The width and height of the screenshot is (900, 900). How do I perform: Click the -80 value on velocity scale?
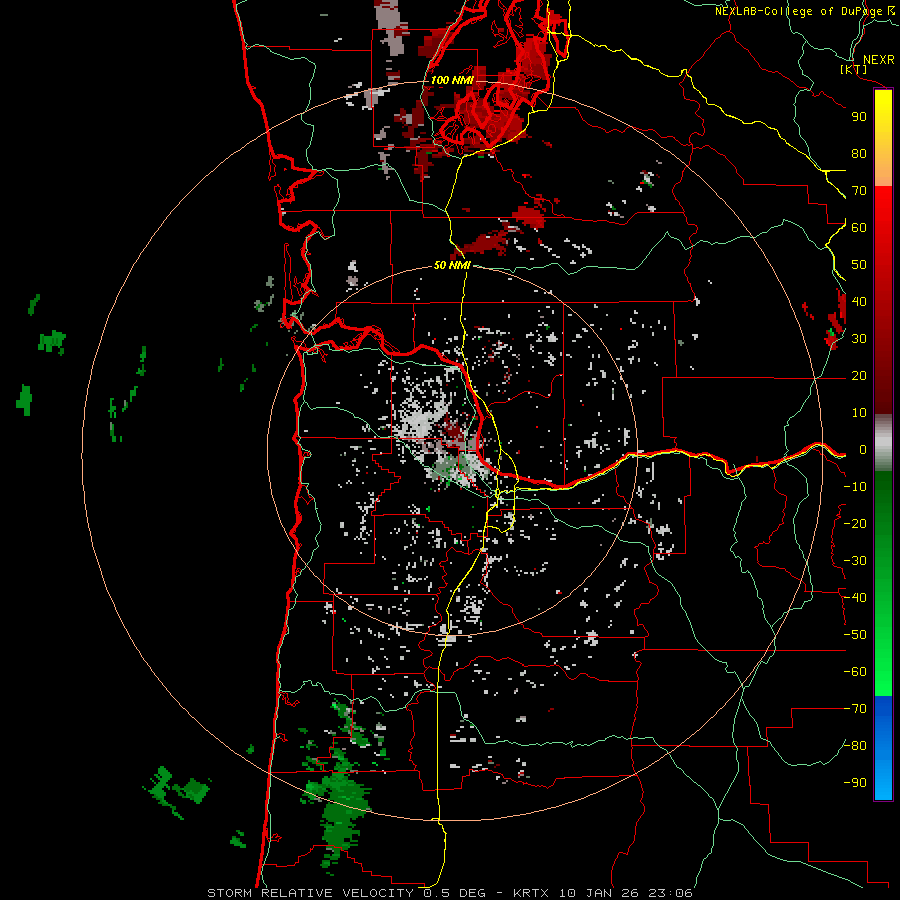pos(855,746)
